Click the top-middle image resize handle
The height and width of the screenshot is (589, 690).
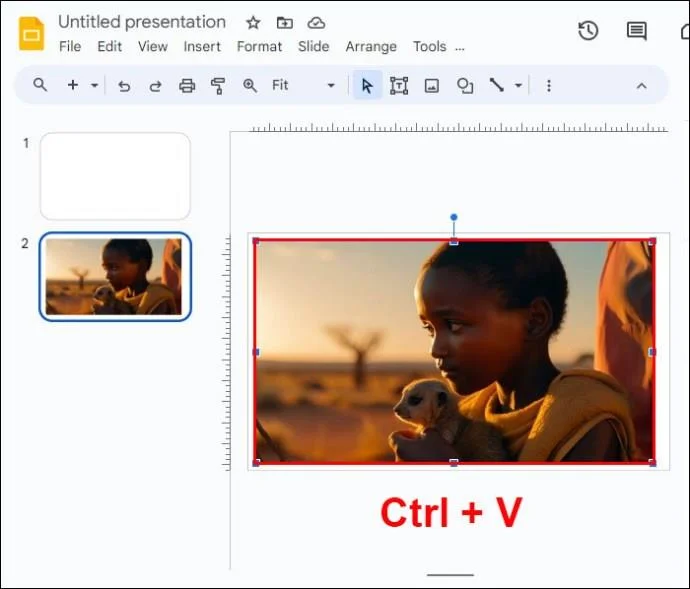pyautogui.click(x=454, y=241)
